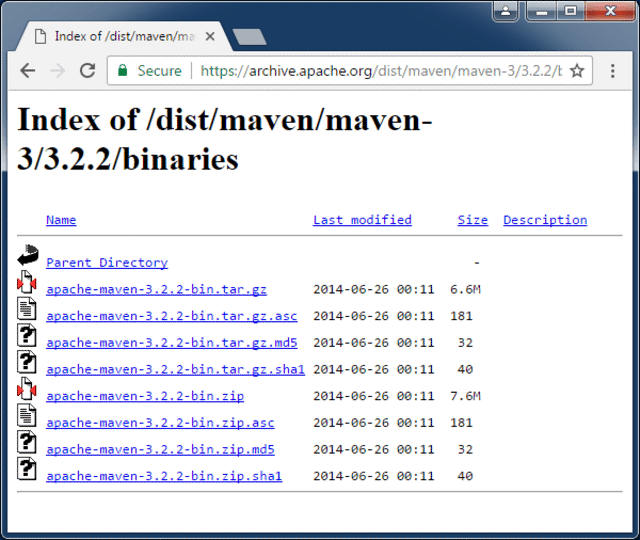
Task: Open apache-maven-3.2.2-bin.tar.gz.md5 link
Action: coord(171,343)
